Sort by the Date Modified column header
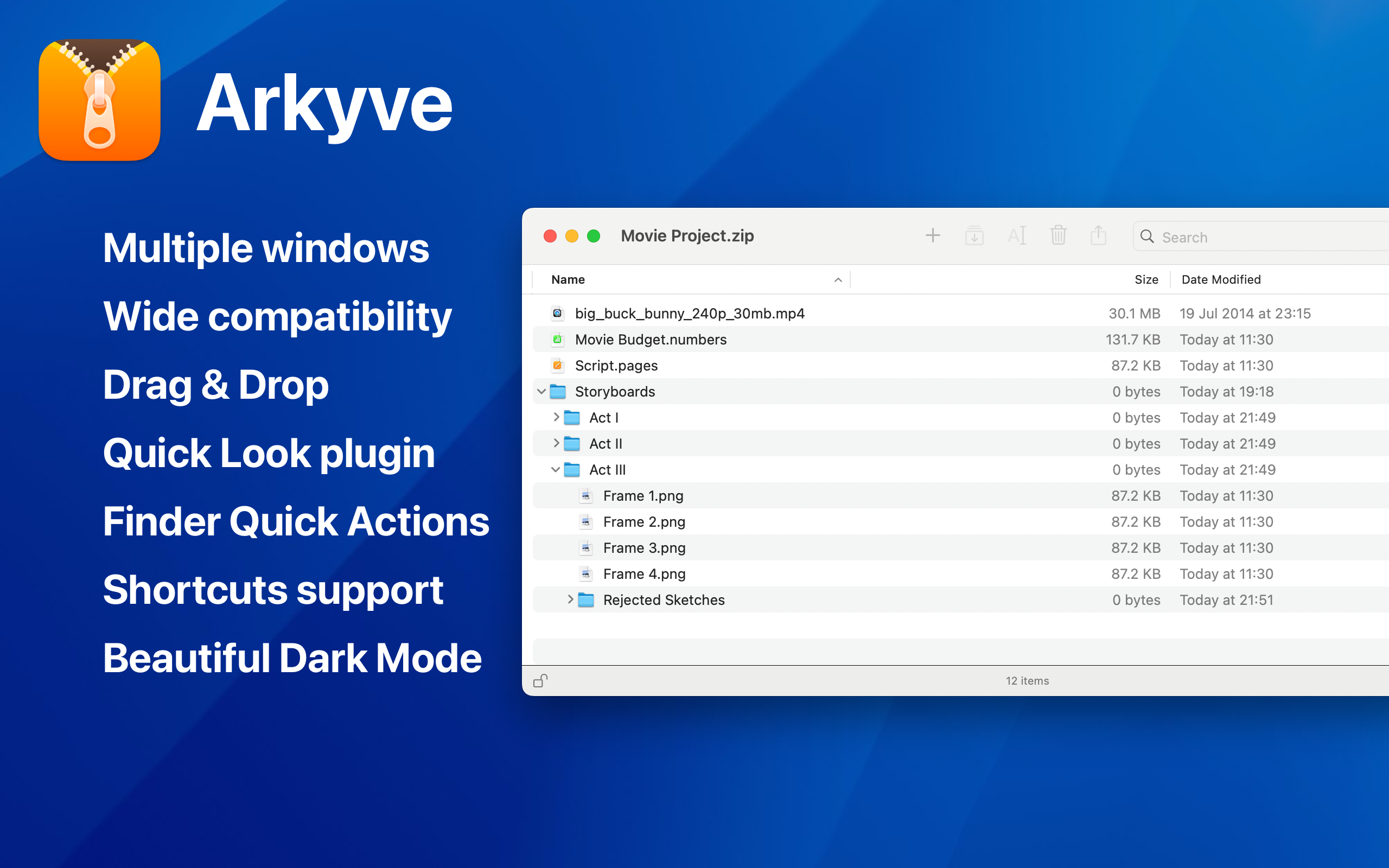The width and height of the screenshot is (1389, 868). click(1221, 279)
